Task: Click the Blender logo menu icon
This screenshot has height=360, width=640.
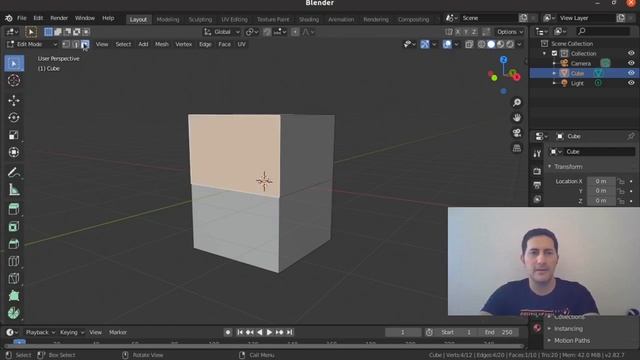Action: coord(9,18)
